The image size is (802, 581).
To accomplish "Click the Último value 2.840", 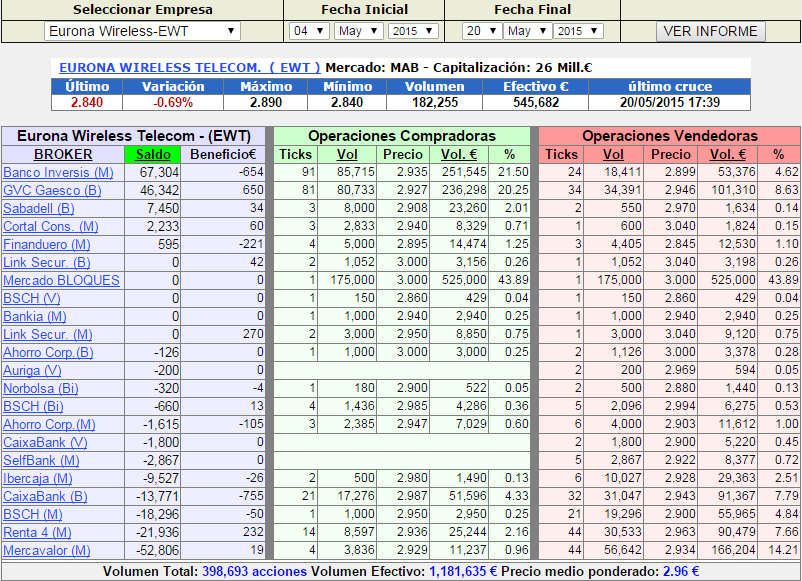I will pyautogui.click(x=87, y=102).
